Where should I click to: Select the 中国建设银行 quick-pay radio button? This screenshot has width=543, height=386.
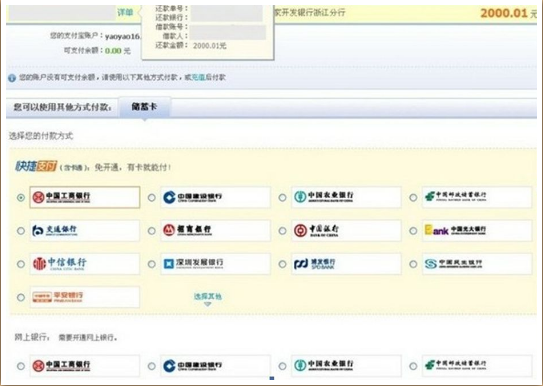click(152, 197)
